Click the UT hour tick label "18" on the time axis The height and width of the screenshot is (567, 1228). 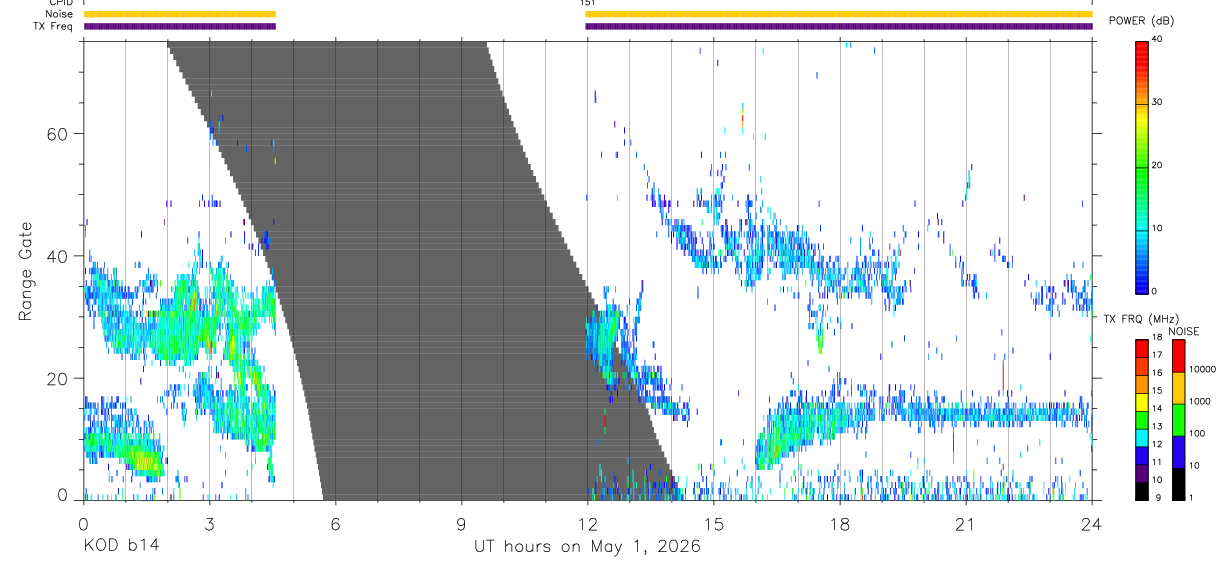(x=840, y=524)
